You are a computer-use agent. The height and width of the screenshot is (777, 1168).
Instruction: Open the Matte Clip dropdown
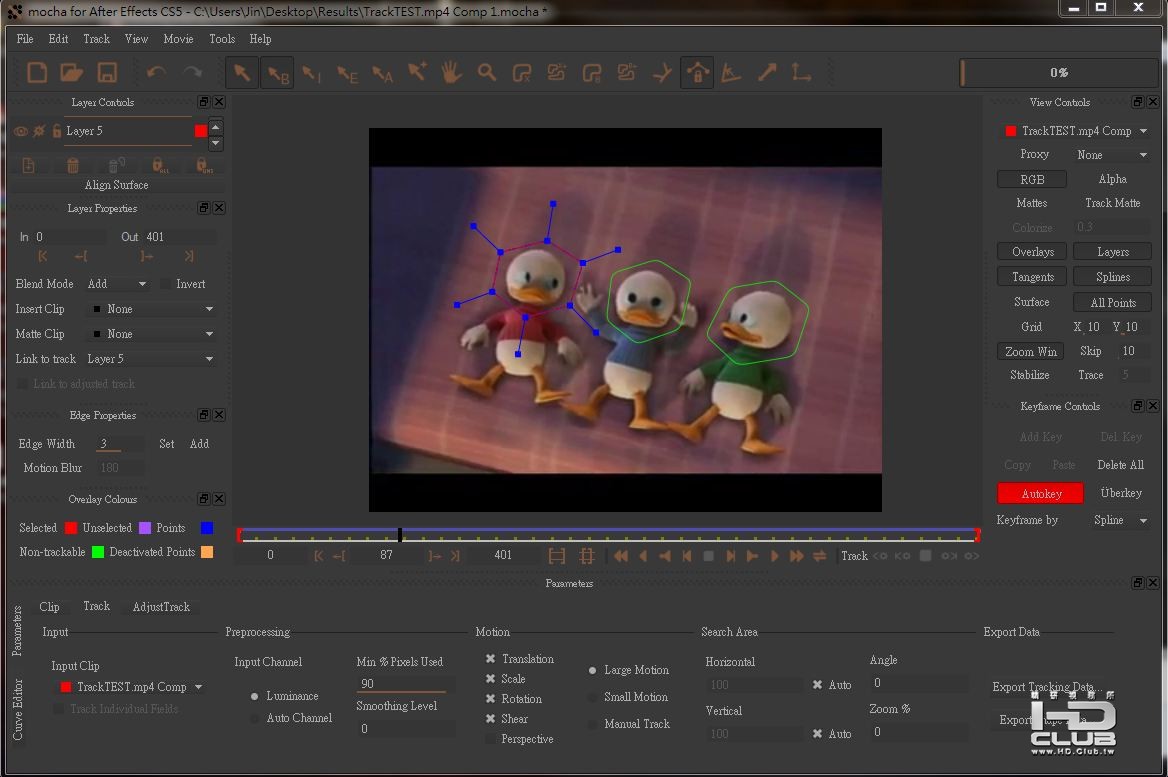(x=153, y=334)
